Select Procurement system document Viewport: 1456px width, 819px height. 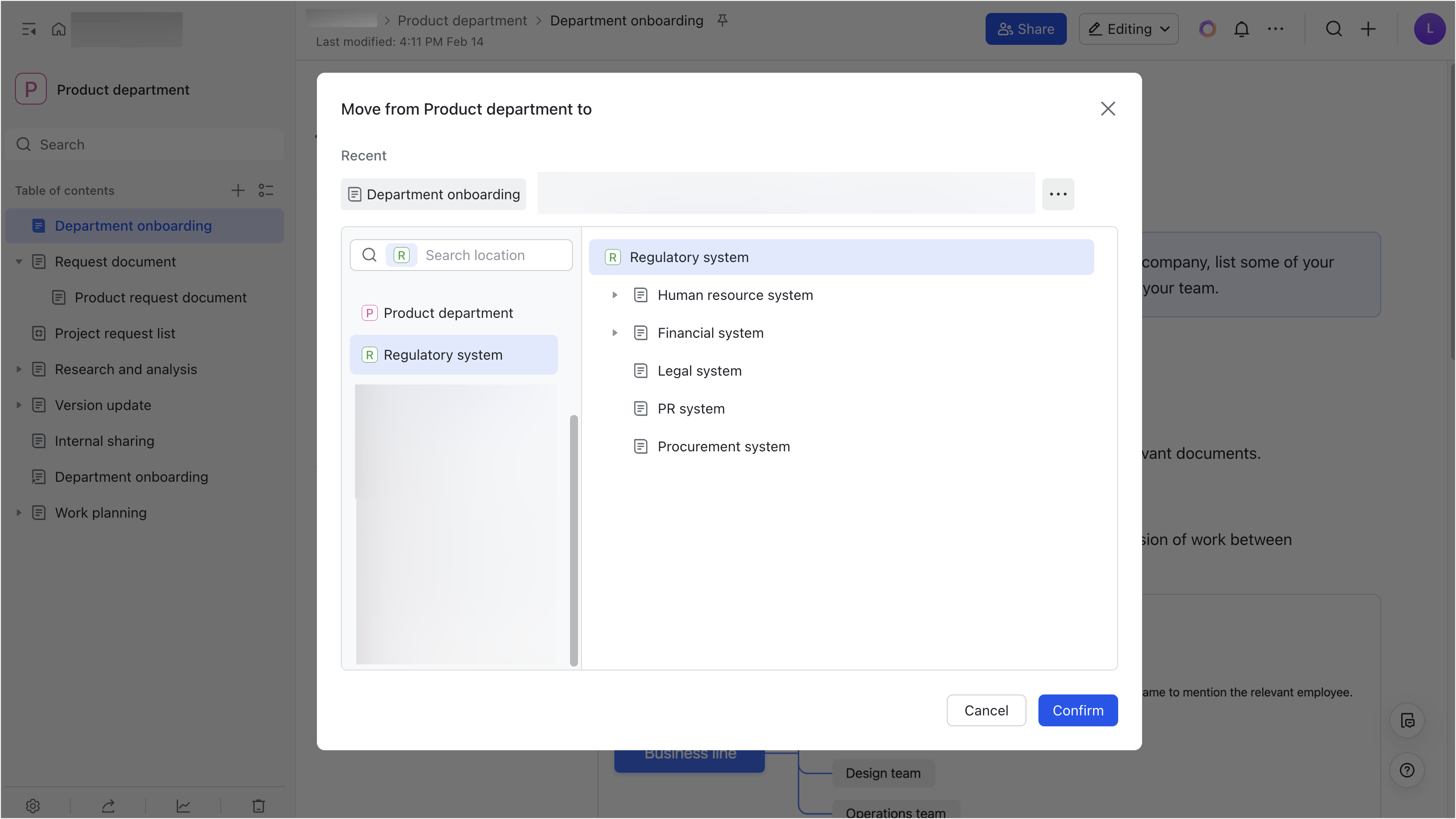pyautogui.click(x=723, y=446)
